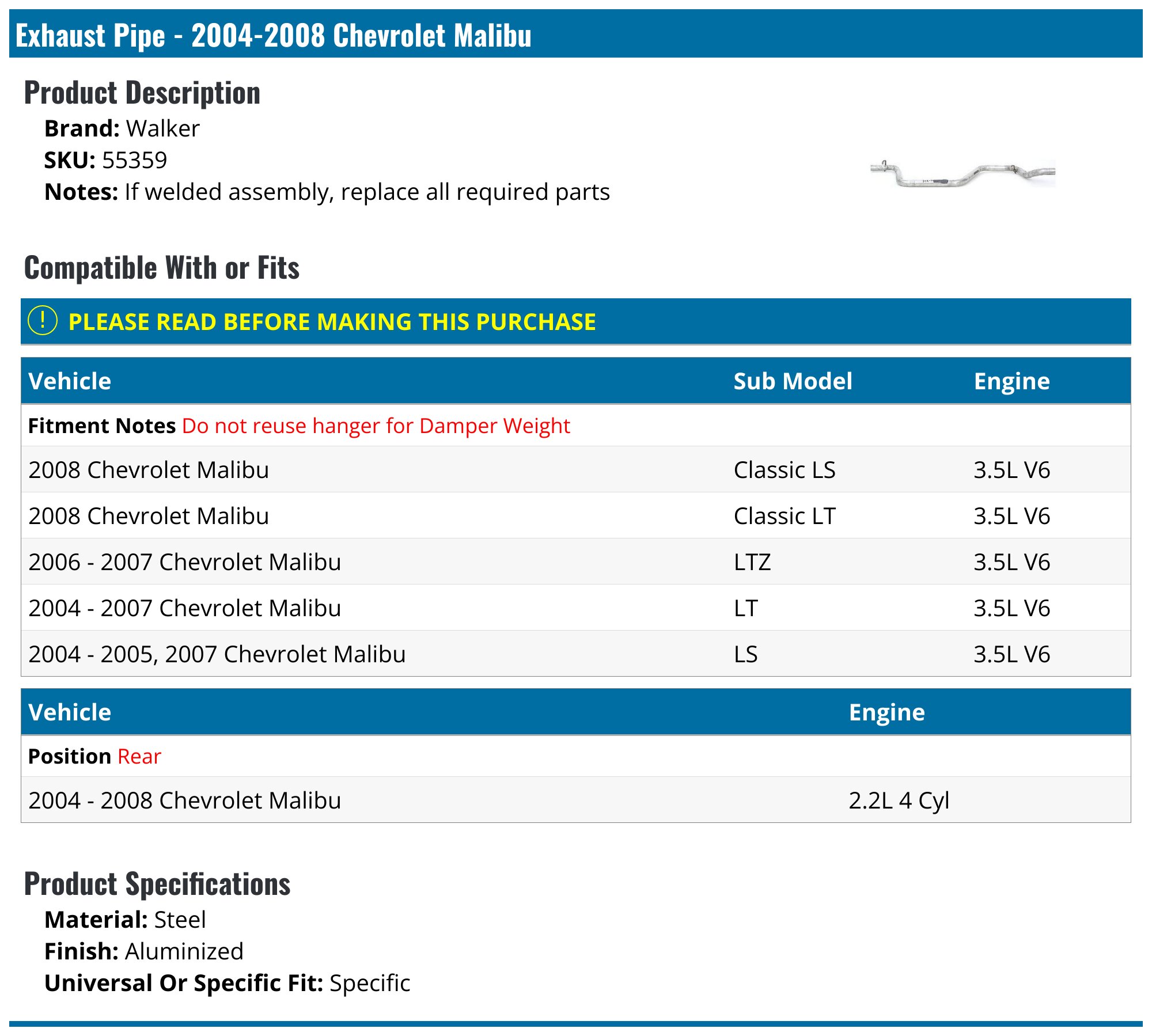Click the exclamation warning icon
1152x1036 pixels.
pos(43,321)
